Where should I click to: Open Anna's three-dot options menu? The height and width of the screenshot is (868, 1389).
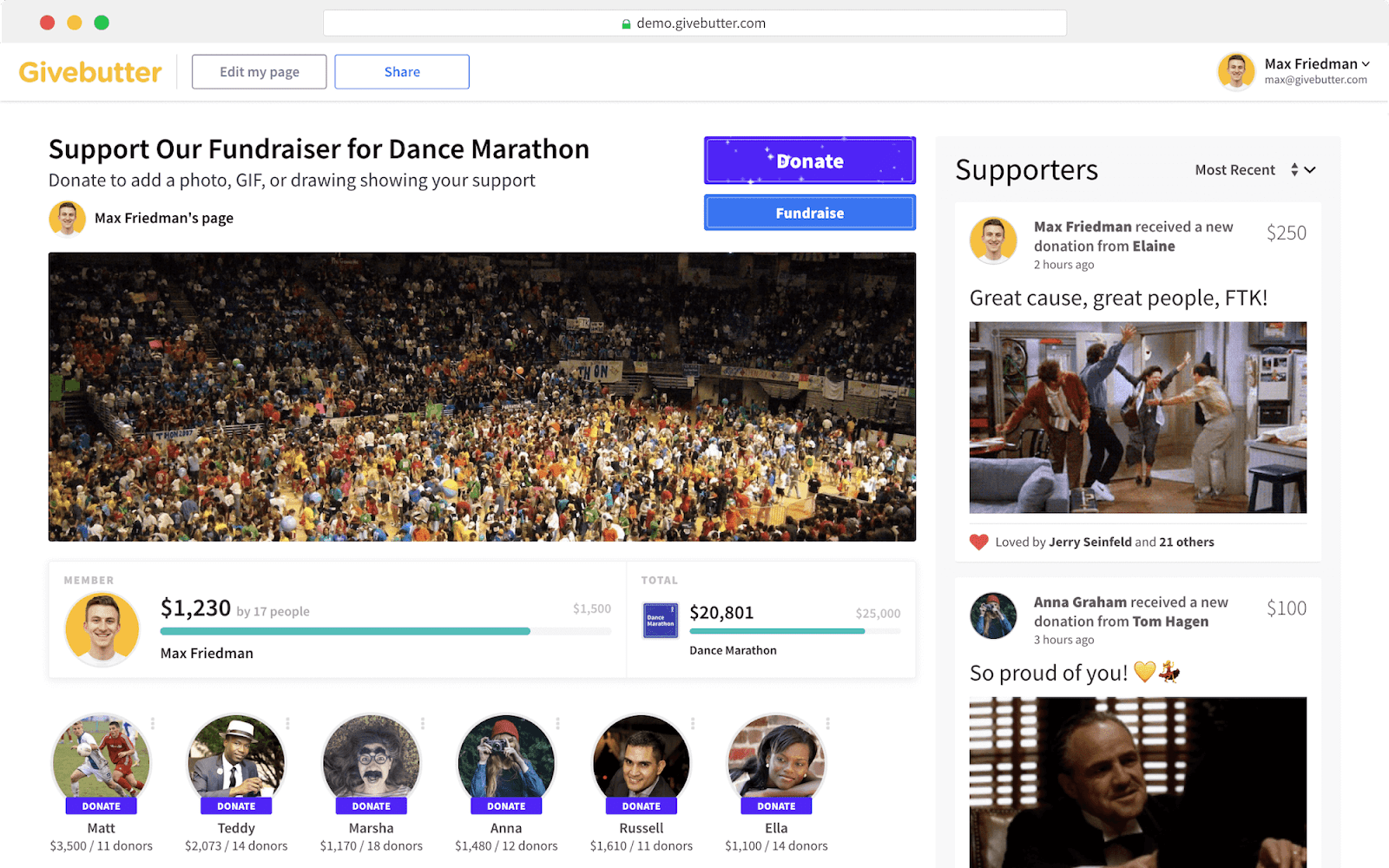coord(557,723)
